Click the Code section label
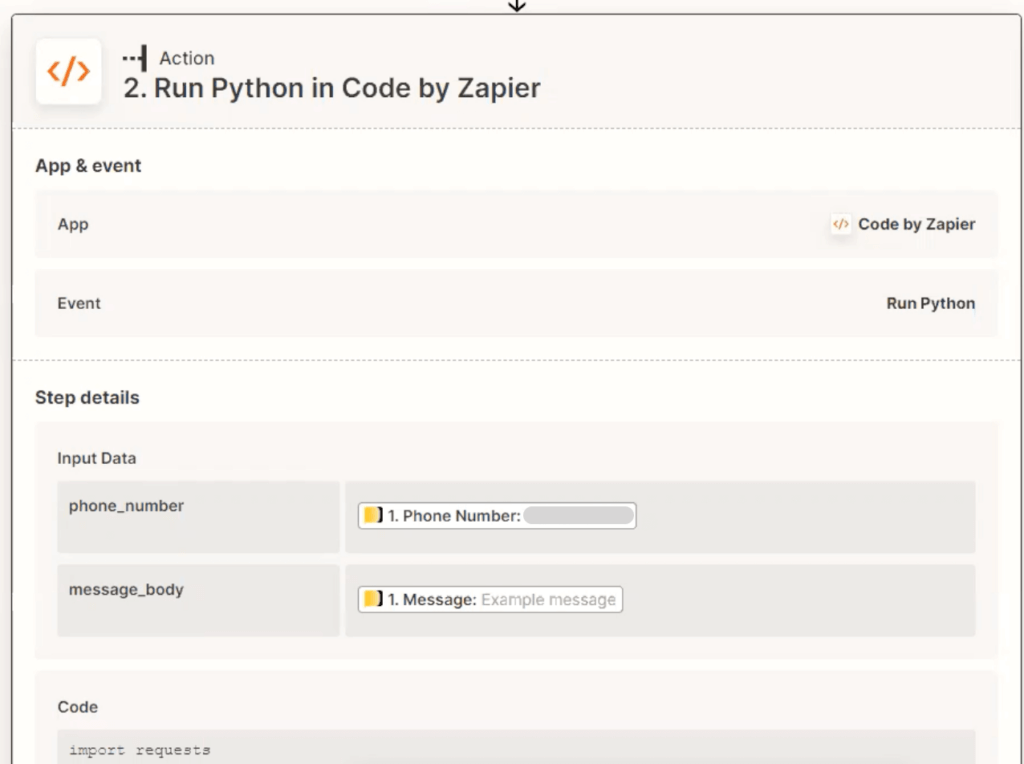Viewport: 1024px width, 764px height. [77, 707]
